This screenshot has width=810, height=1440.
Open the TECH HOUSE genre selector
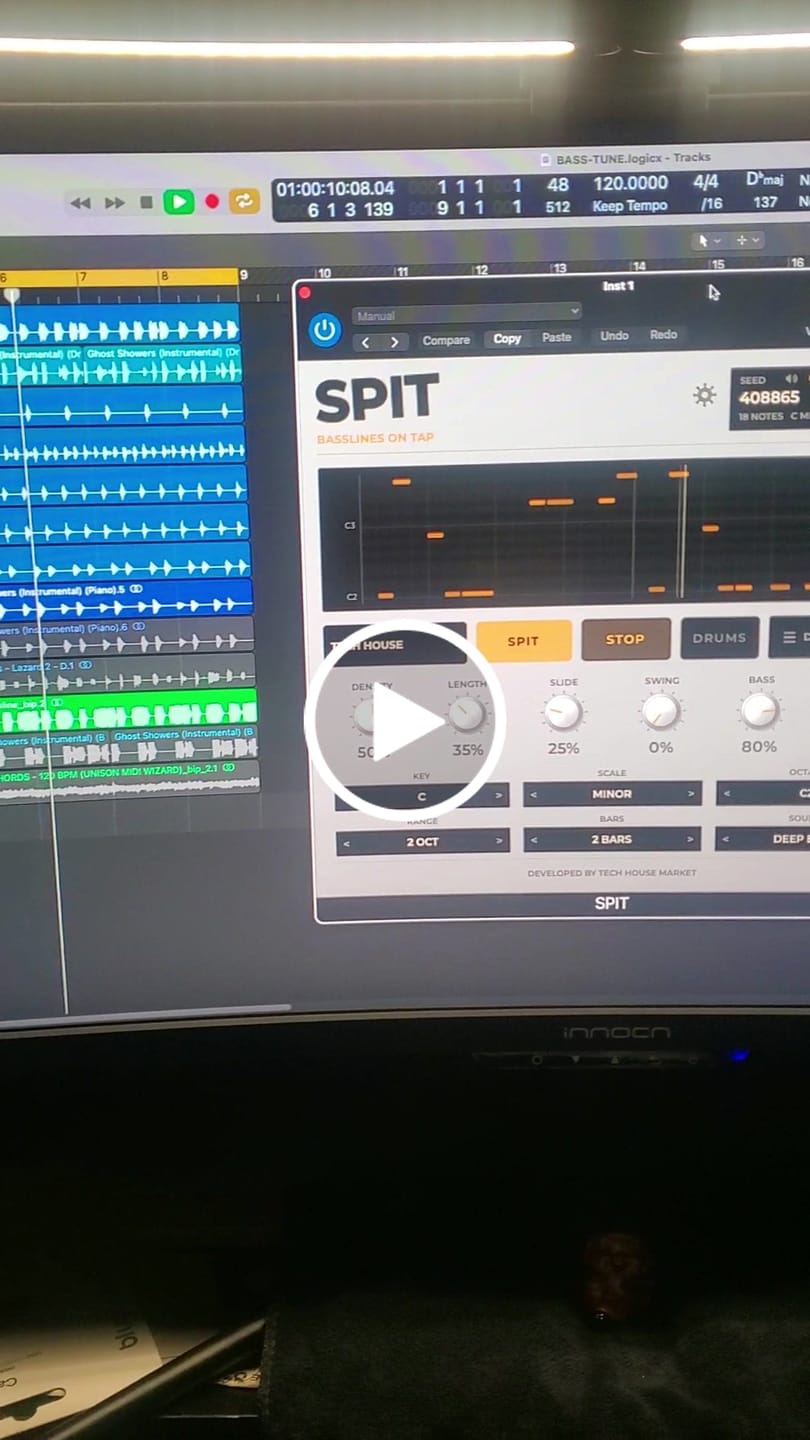tap(395, 645)
